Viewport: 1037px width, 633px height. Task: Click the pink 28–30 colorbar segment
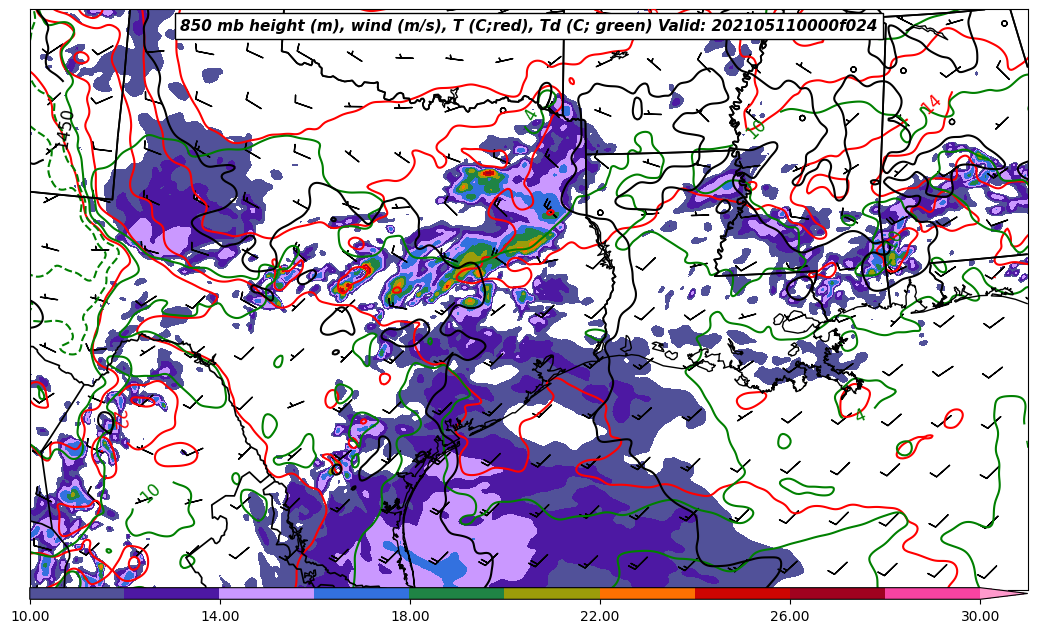point(932,593)
